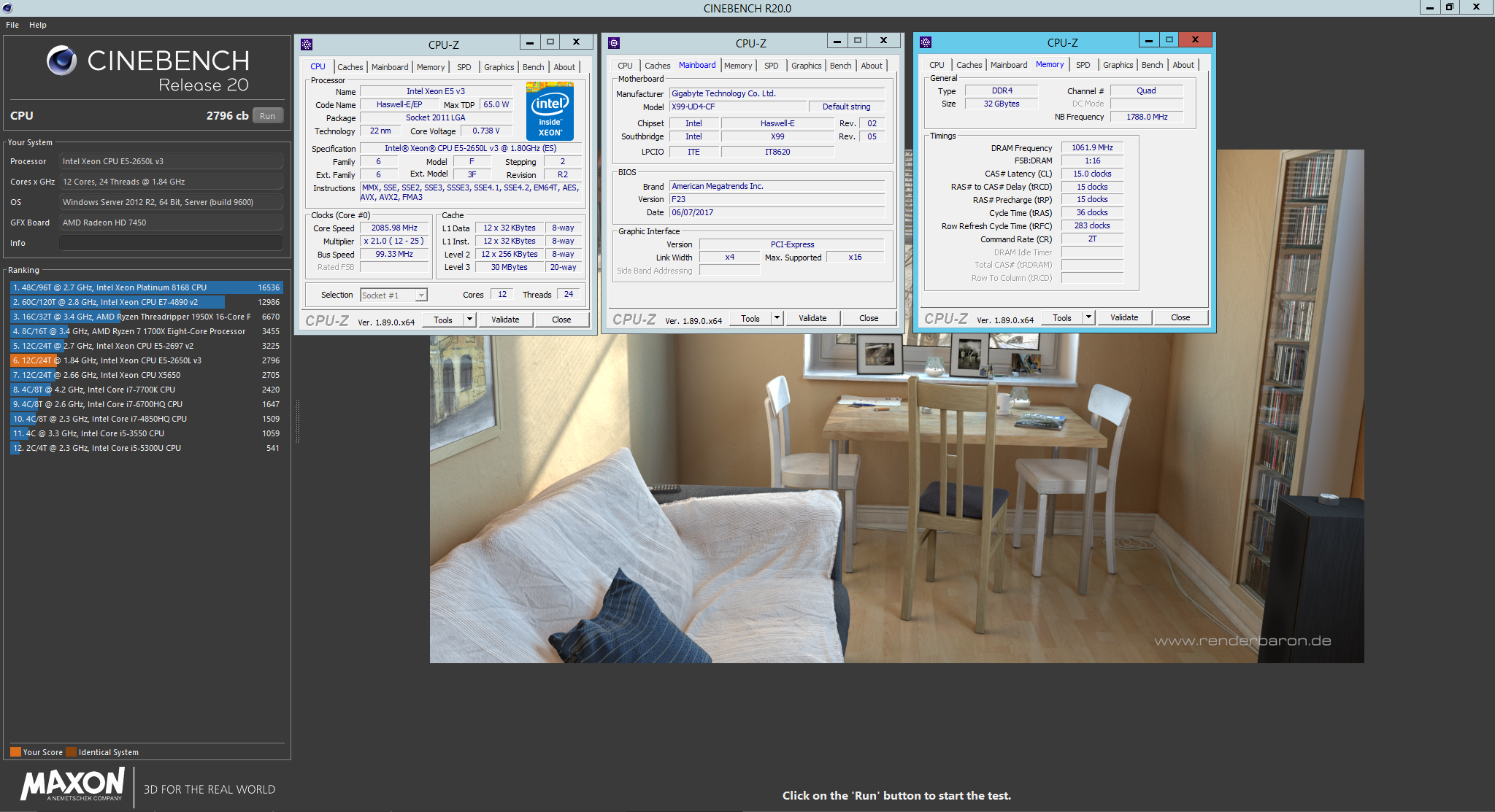Click the panel splitter handle beside the ranking list

point(297,421)
